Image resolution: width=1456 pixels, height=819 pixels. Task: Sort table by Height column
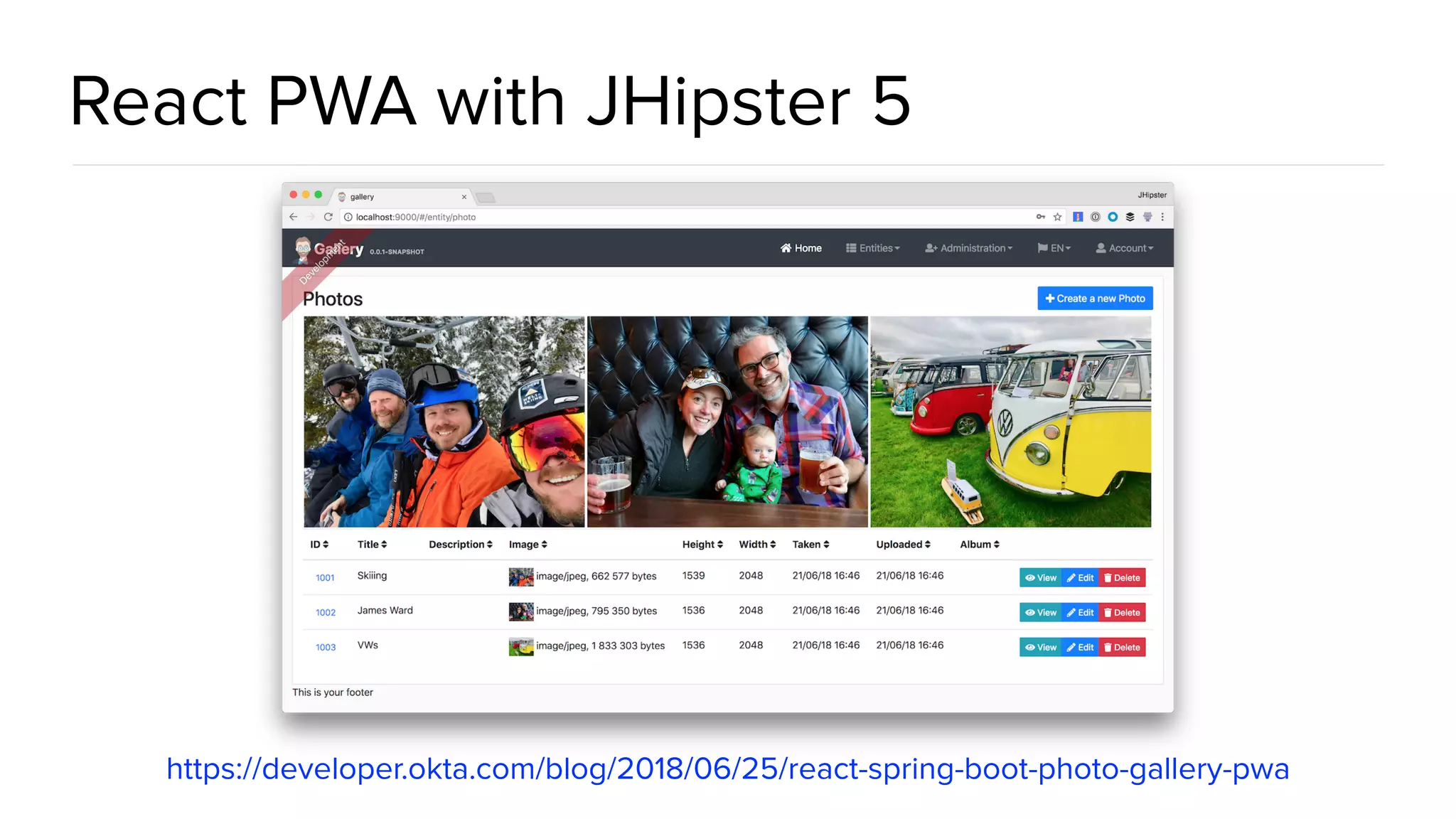click(702, 545)
